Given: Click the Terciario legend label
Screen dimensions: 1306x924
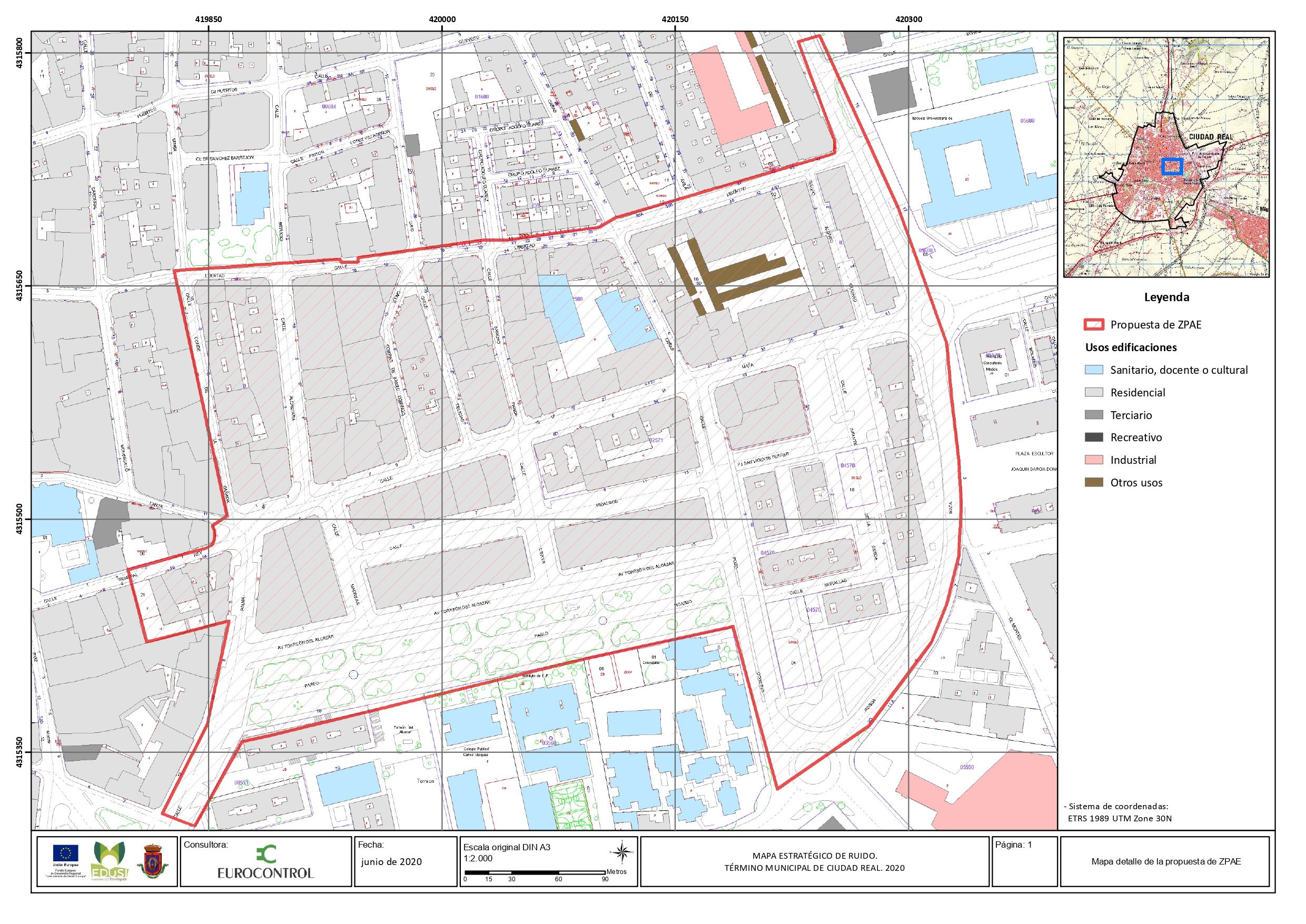Looking at the screenshot, I should [1131, 415].
